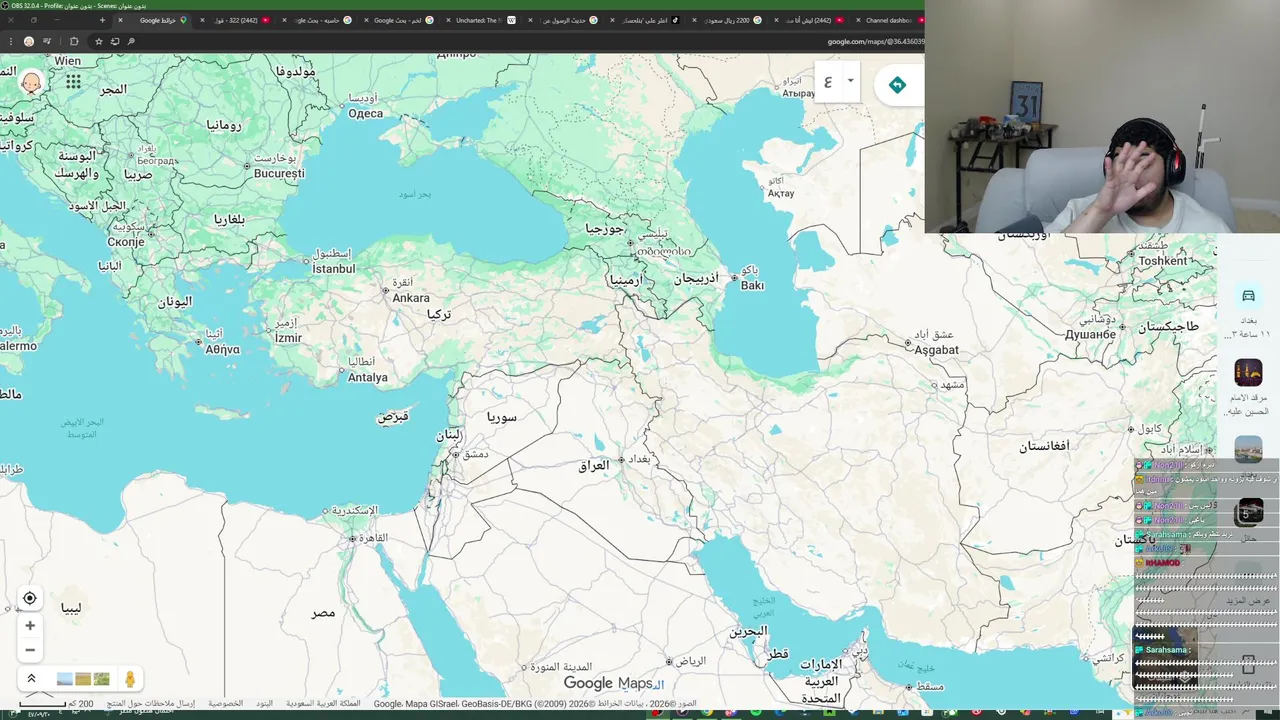The height and width of the screenshot is (720, 1280).
Task: Show my current location on the map
Action: tap(30, 599)
